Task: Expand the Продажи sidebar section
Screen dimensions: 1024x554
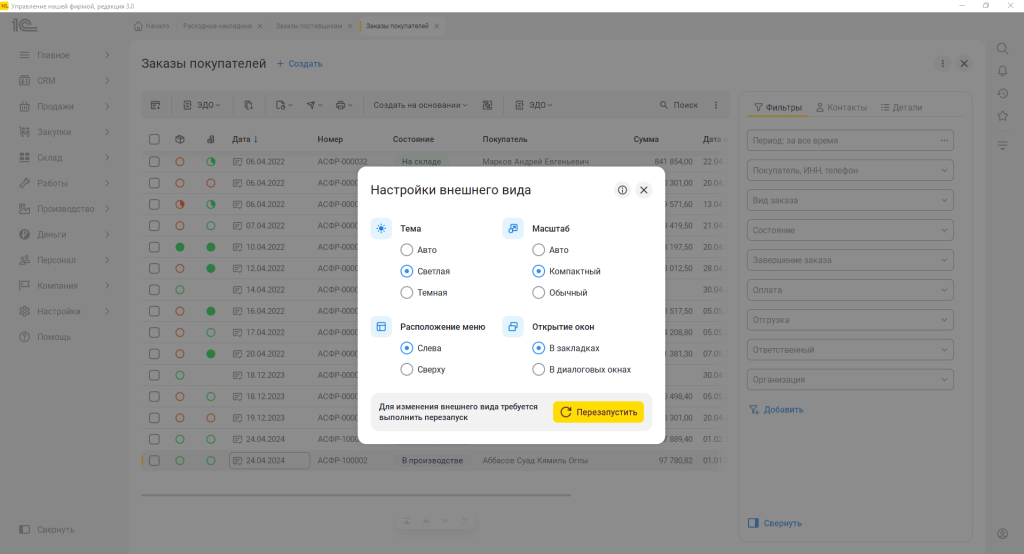Action: pos(64,106)
